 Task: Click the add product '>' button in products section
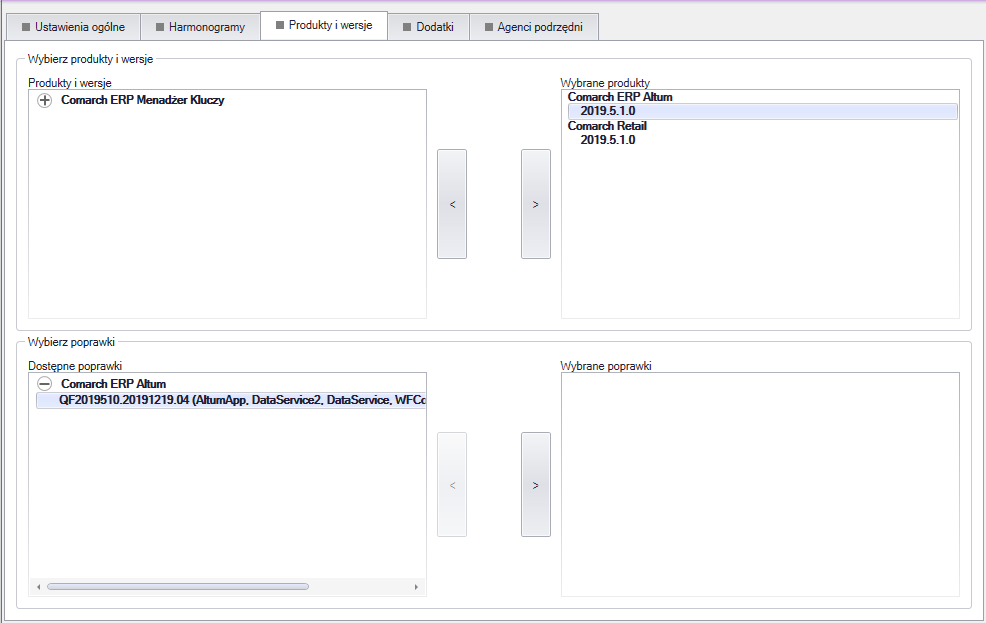click(536, 204)
